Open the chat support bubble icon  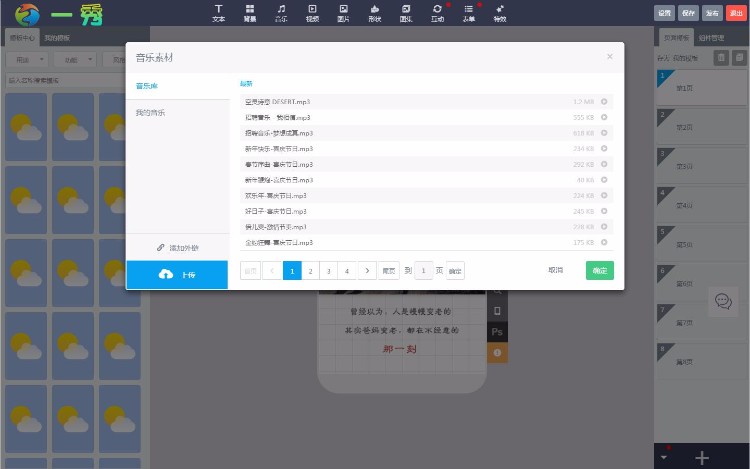point(723,301)
